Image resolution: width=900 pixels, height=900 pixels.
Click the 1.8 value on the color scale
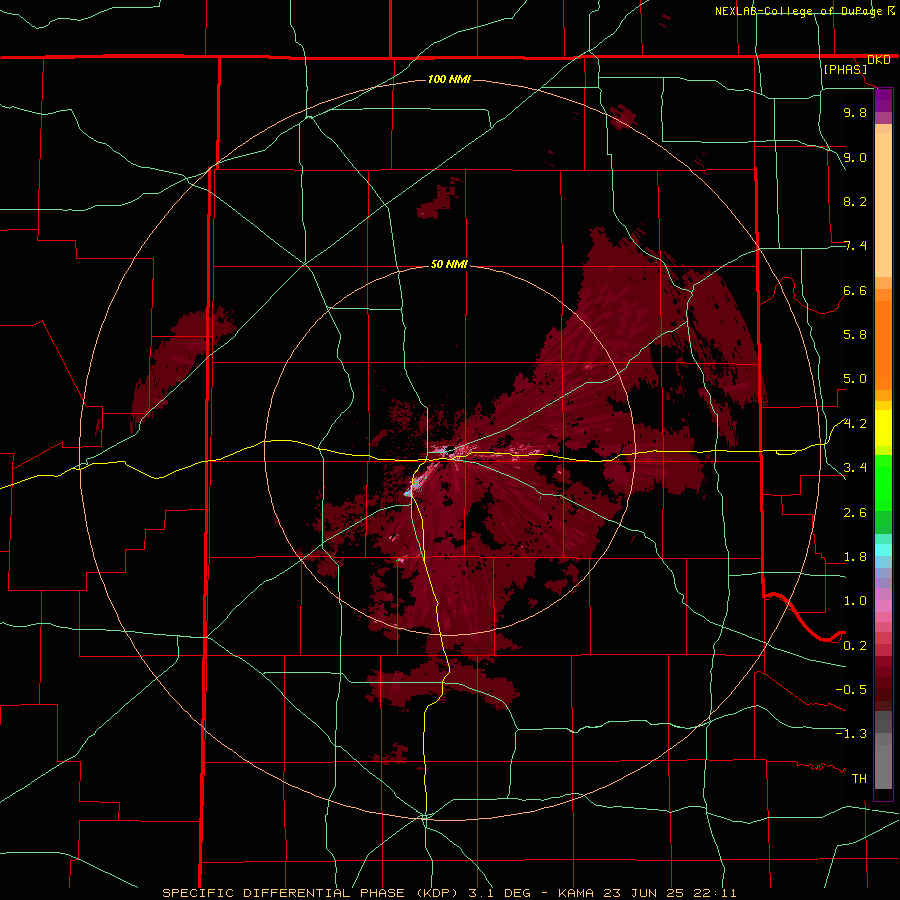(x=855, y=557)
